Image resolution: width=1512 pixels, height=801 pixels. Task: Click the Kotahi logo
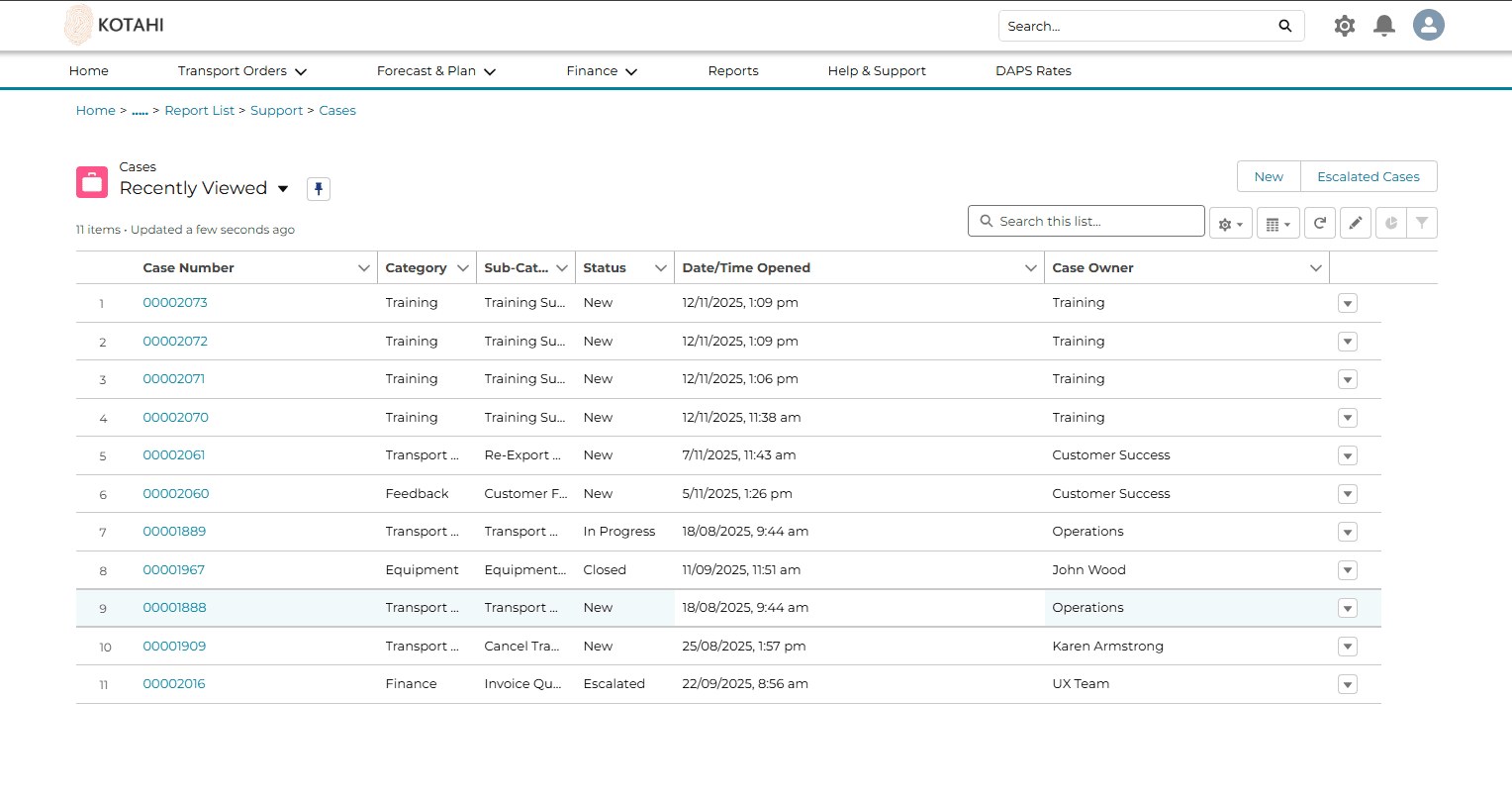[114, 25]
